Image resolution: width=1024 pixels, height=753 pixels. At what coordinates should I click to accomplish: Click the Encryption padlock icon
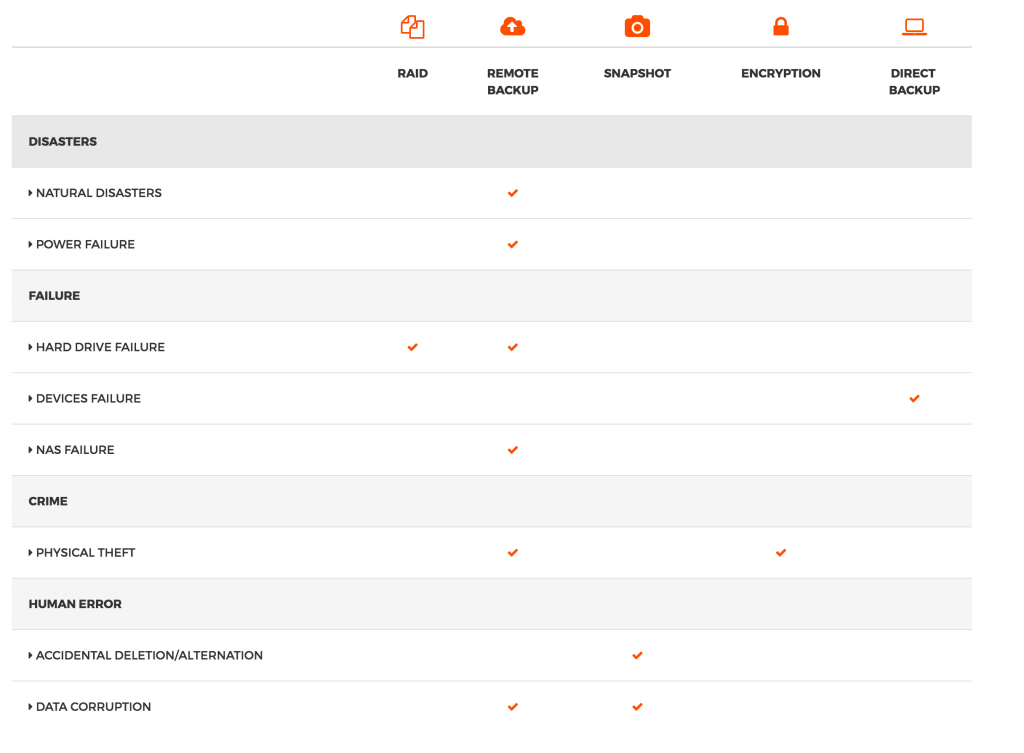[x=781, y=27]
